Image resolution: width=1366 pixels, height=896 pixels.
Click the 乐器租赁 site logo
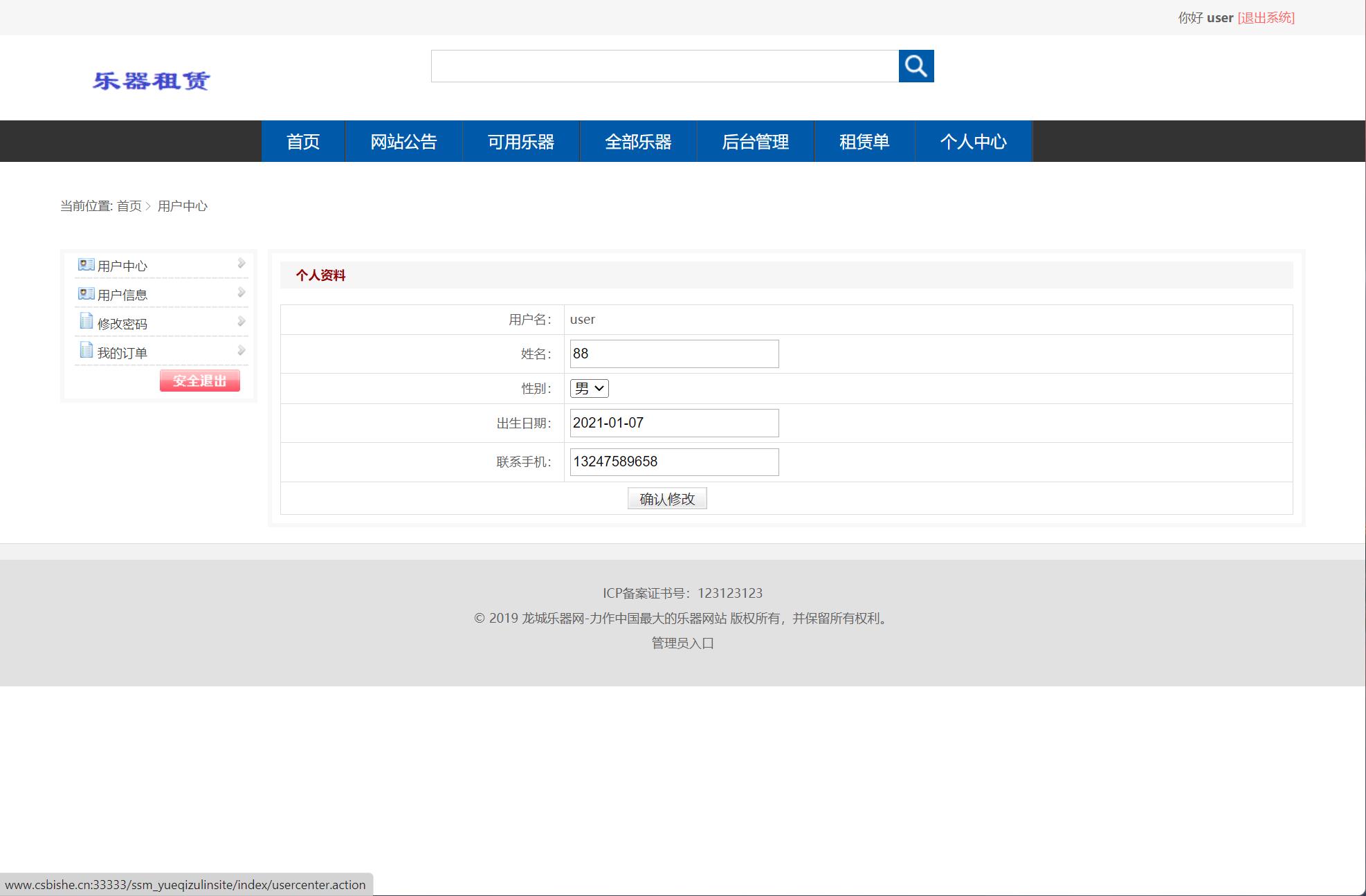click(153, 81)
